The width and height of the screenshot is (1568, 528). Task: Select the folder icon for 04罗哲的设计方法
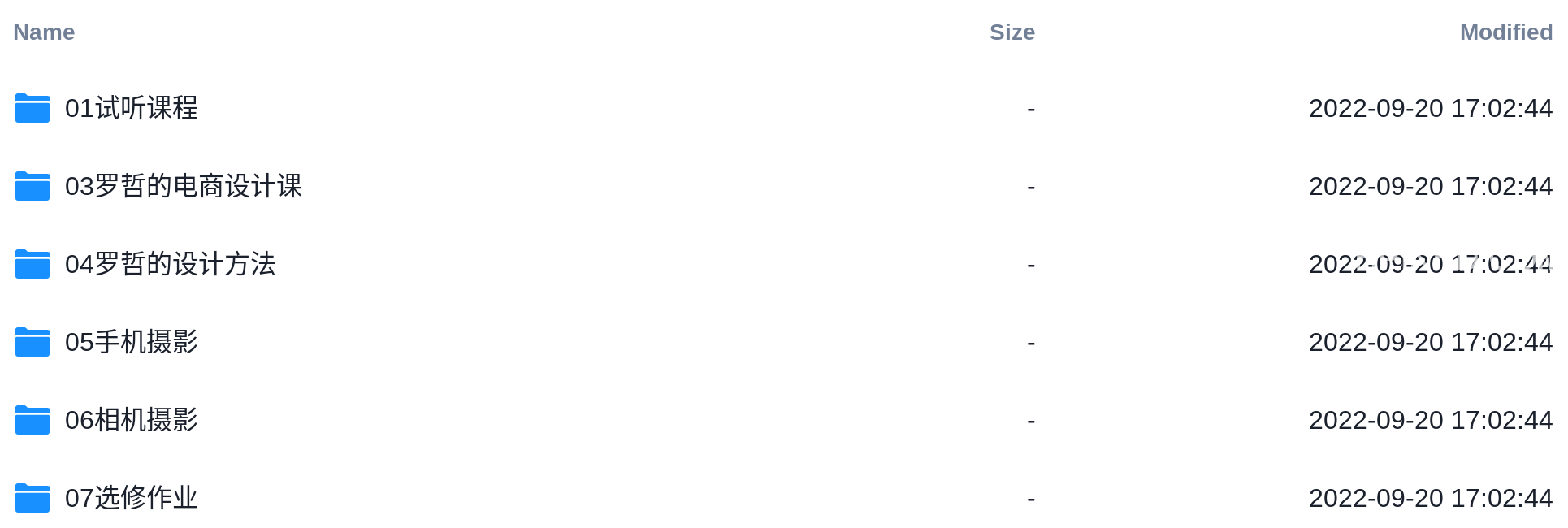32,264
